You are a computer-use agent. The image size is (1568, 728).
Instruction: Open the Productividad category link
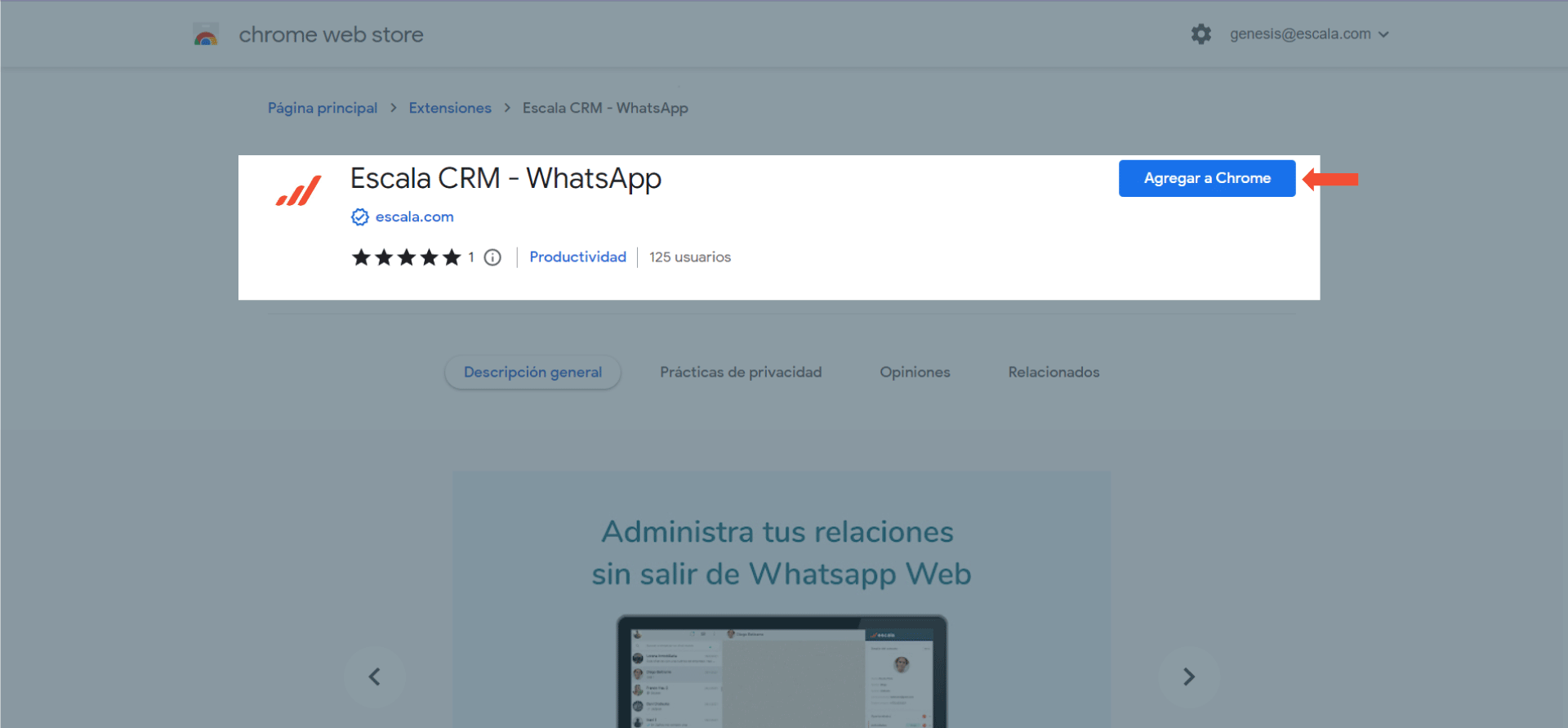tap(577, 257)
